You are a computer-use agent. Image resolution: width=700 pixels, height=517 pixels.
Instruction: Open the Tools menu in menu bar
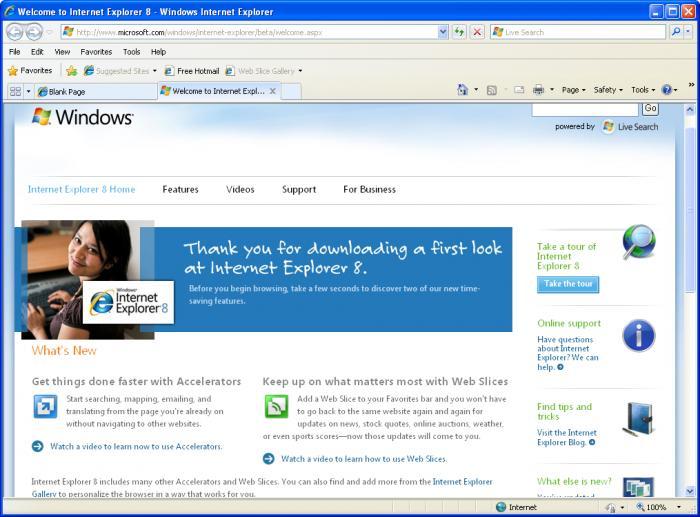[131, 52]
